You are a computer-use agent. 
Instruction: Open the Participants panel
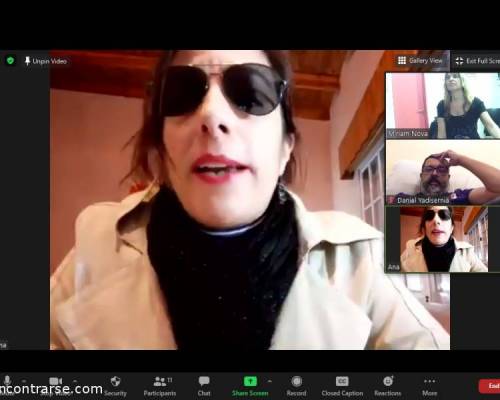click(x=160, y=385)
